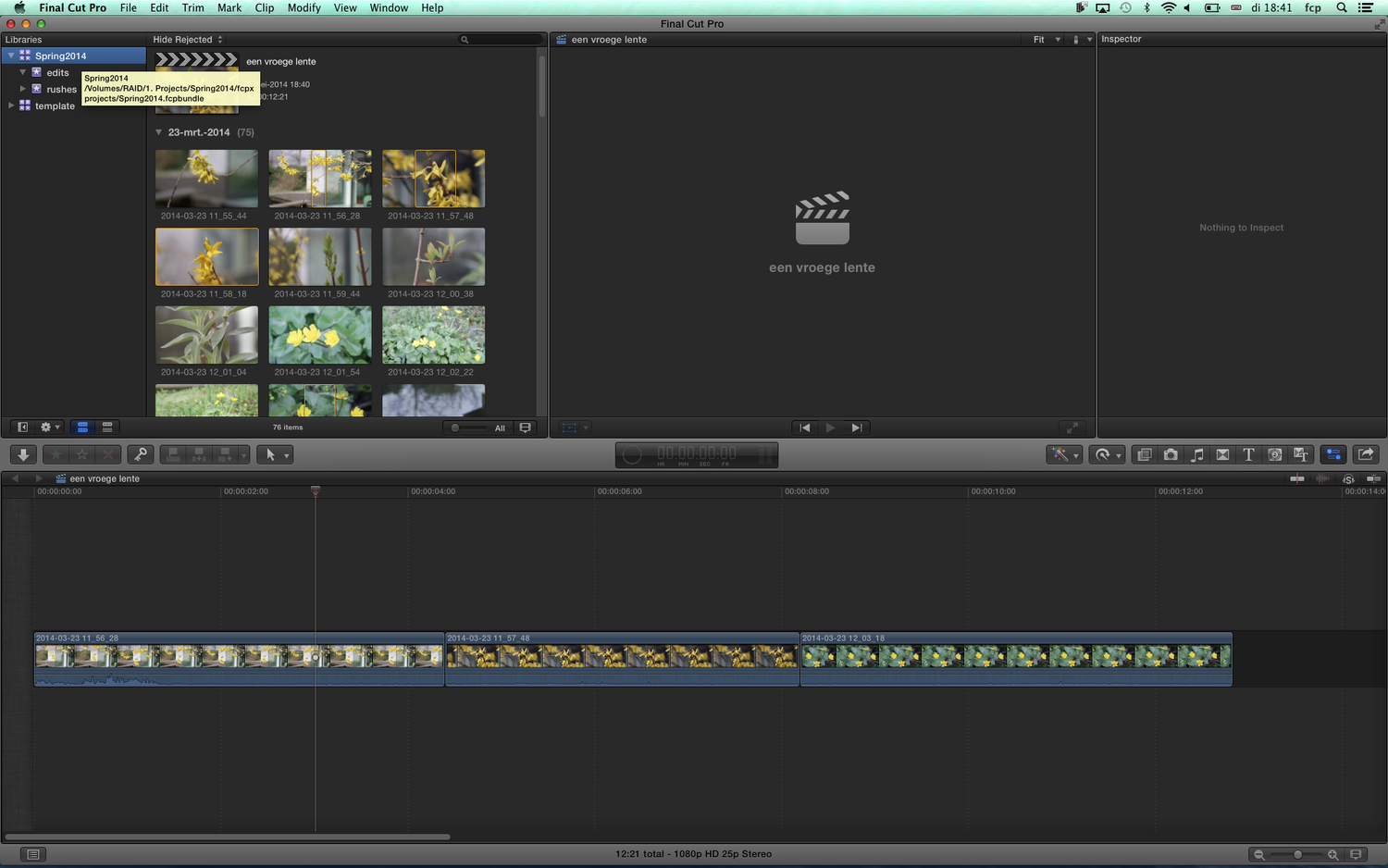Open the viewer Fit zoom dropdown

click(1047, 40)
